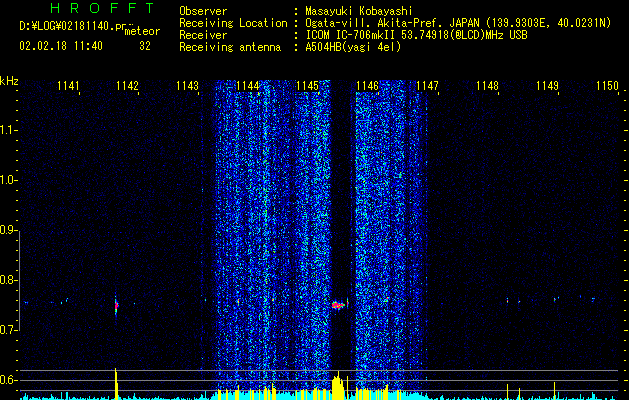Click the date stamp 02.02.18 11:40

click(61, 46)
